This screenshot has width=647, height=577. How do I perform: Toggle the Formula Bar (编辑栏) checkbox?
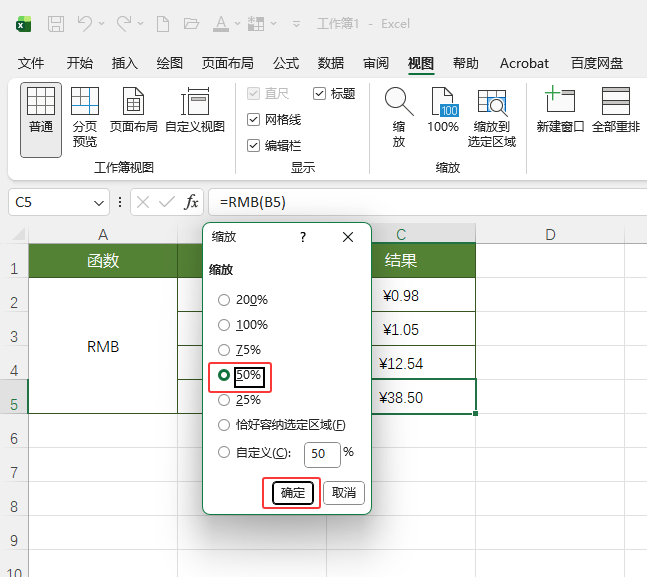(x=253, y=146)
